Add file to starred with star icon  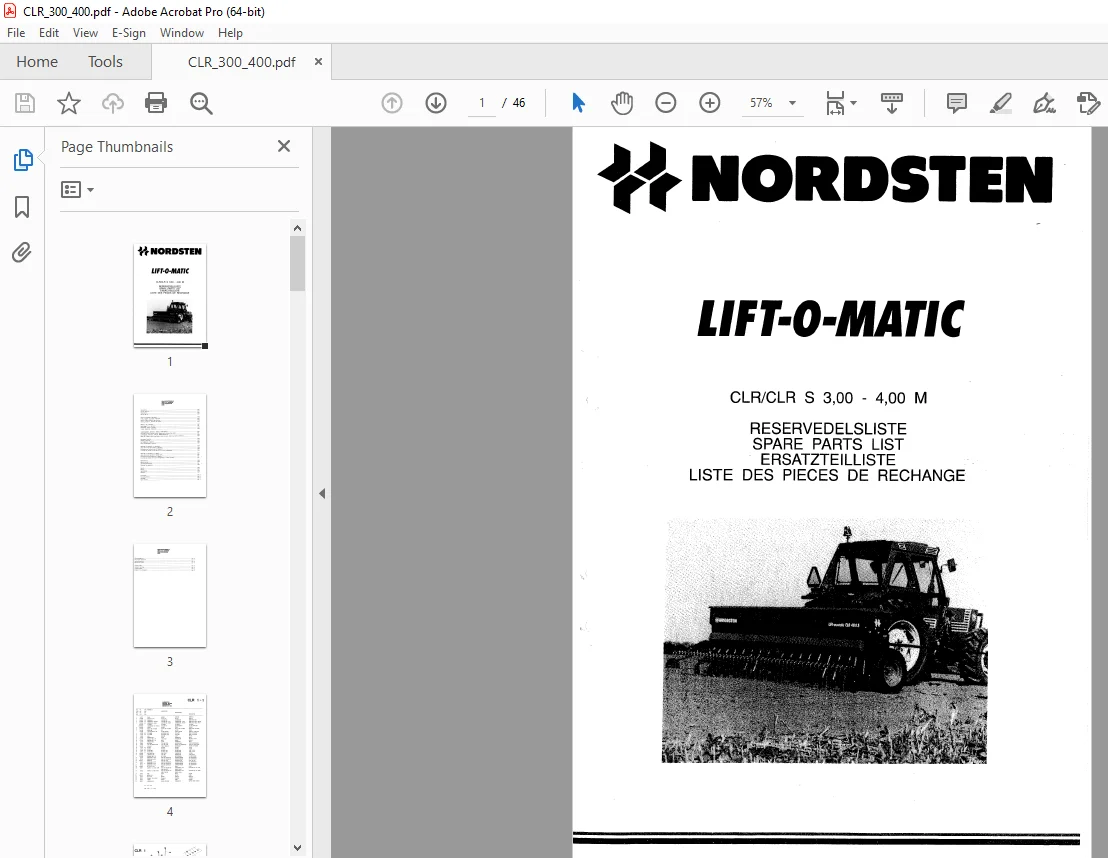pyautogui.click(x=69, y=103)
